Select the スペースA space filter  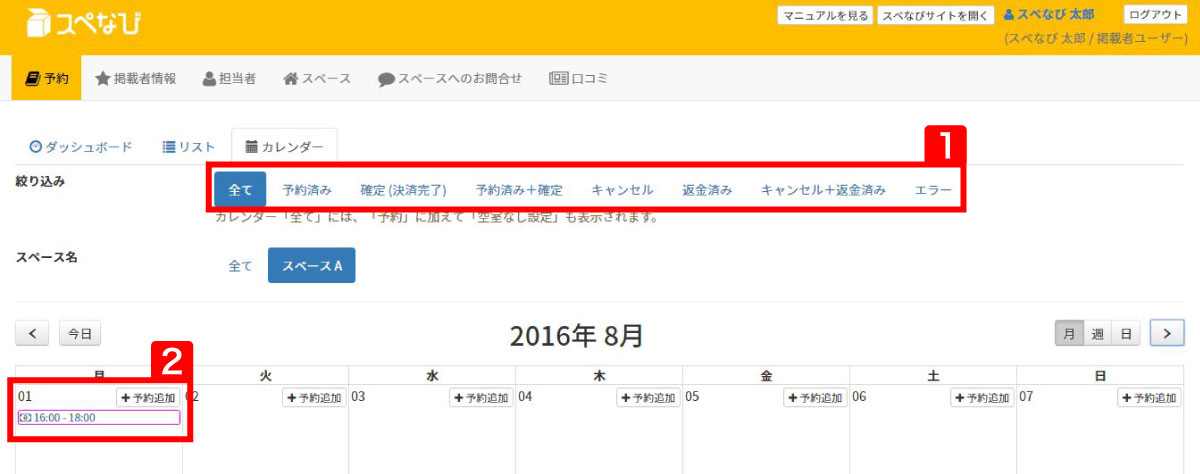coord(312,266)
